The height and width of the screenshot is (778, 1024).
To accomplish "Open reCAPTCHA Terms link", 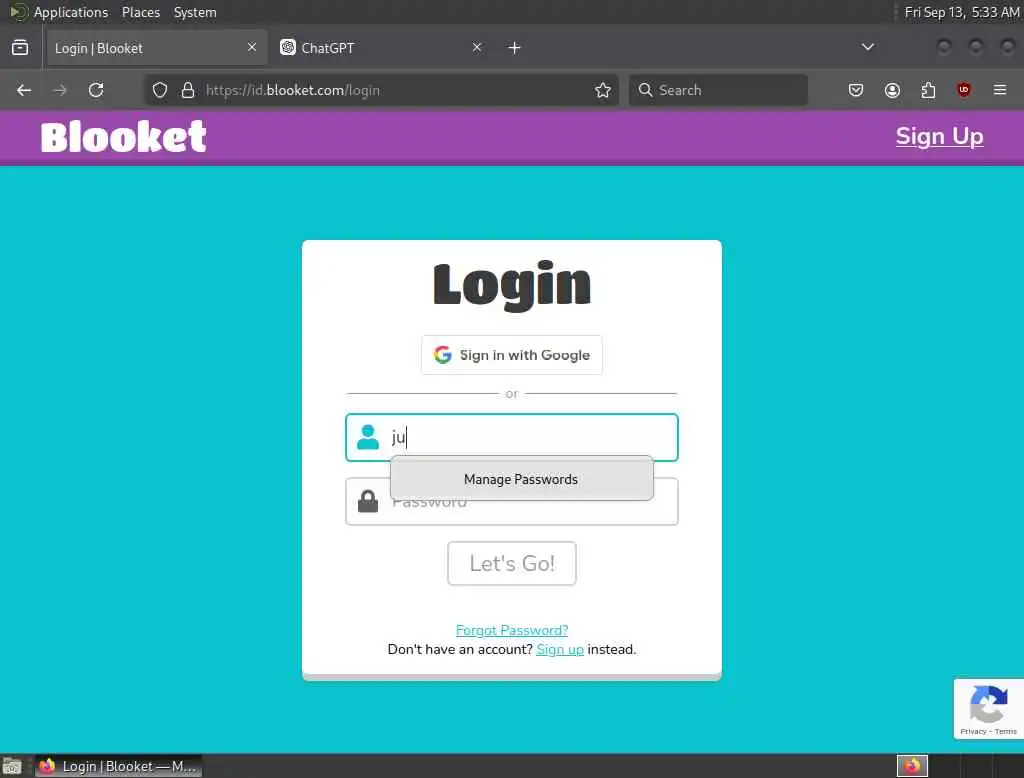I will point(1006,732).
